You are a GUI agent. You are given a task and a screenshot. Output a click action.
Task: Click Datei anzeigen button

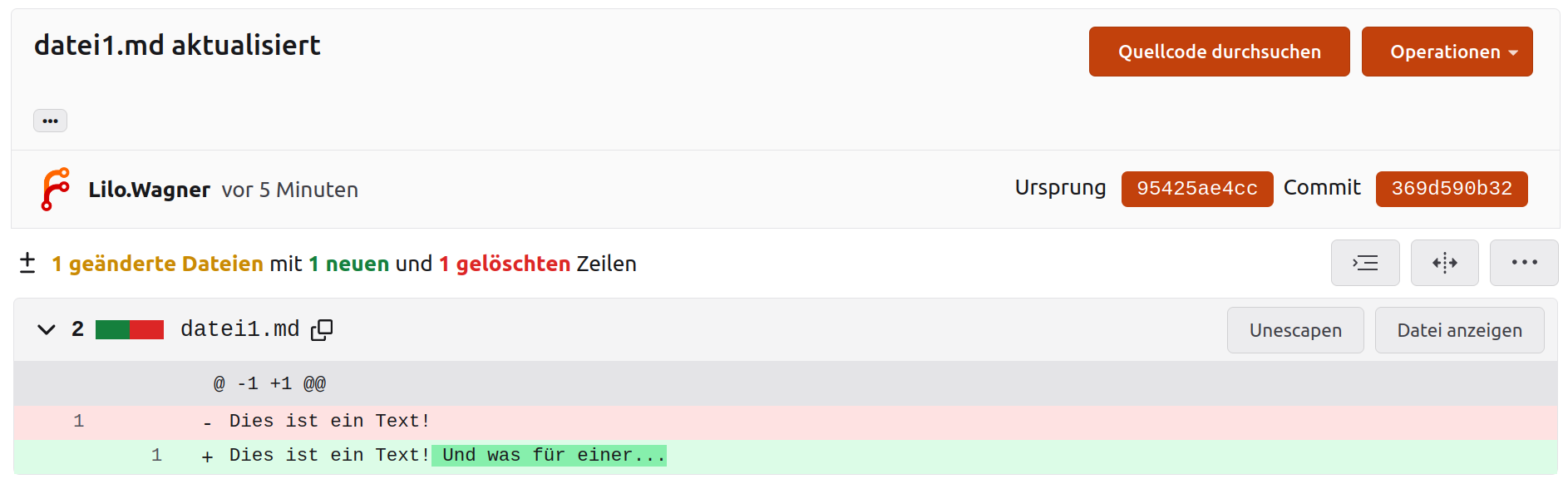1459,330
